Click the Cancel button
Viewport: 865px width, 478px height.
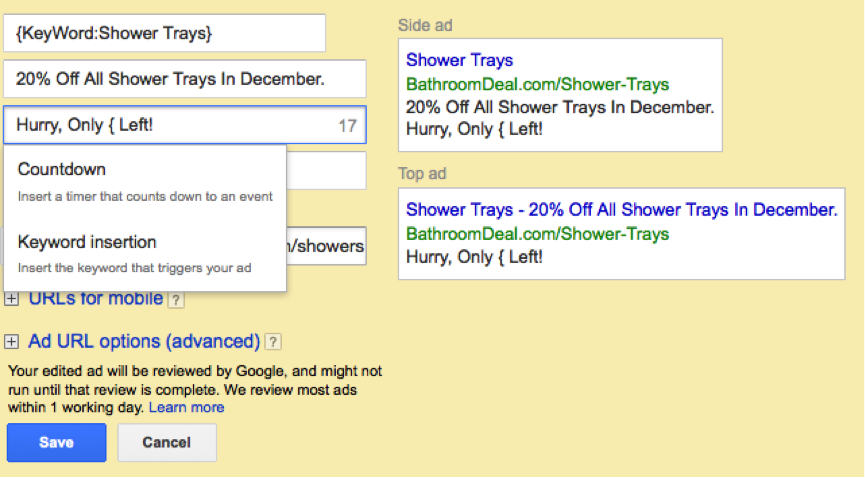point(167,442)
